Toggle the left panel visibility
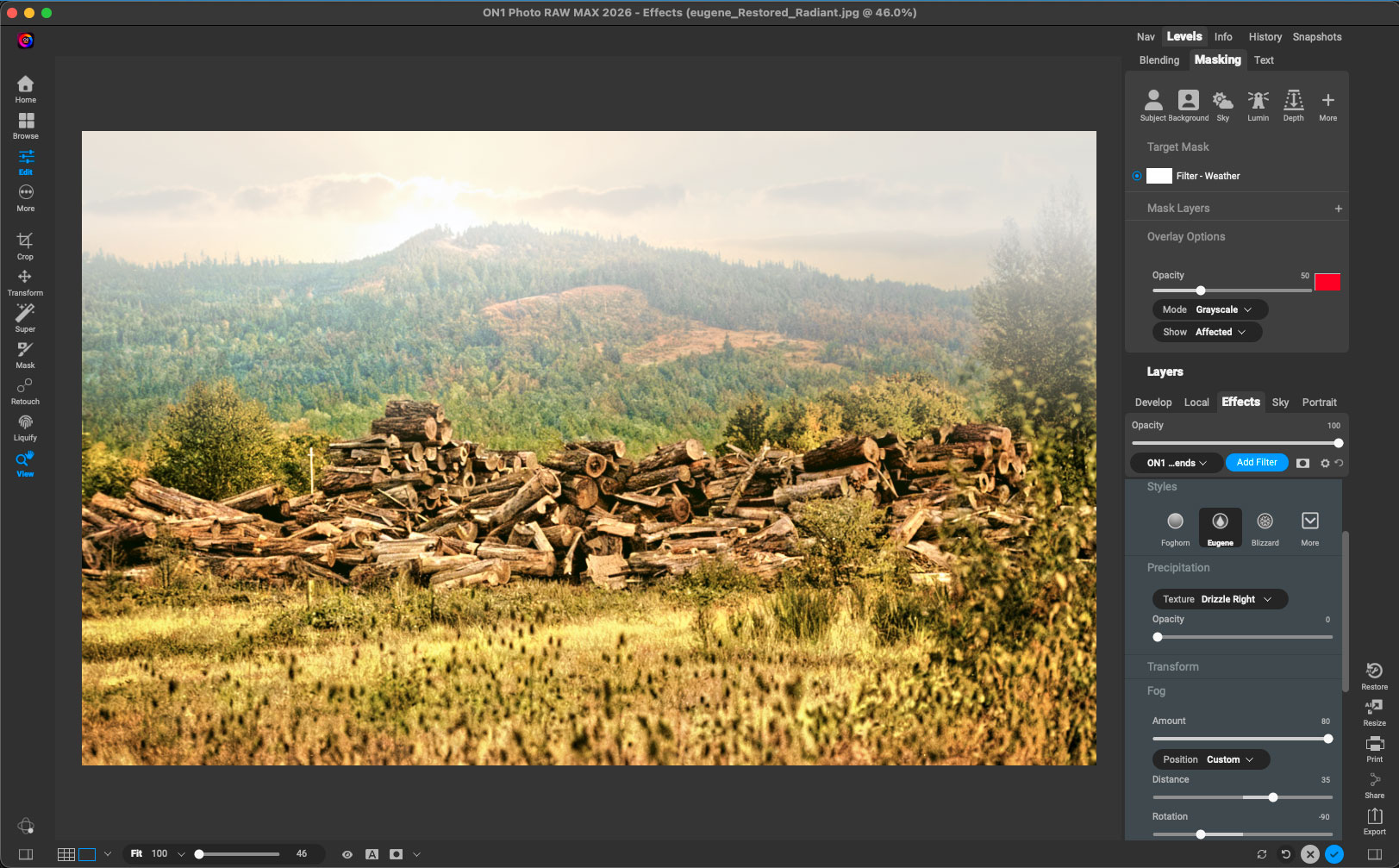Viewport: 1399px width, 868px height. pyautogui.click(x=26, y=854)
